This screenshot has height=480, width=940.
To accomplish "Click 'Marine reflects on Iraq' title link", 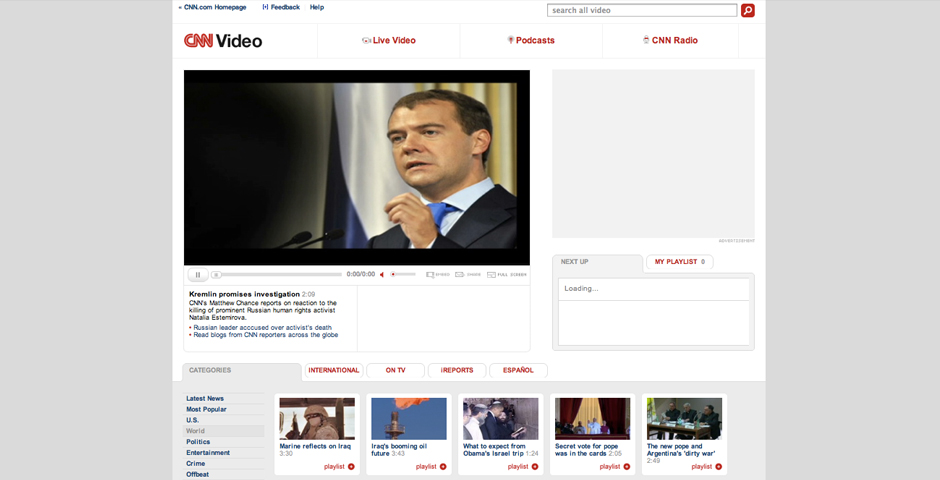I will pos(315,446).
